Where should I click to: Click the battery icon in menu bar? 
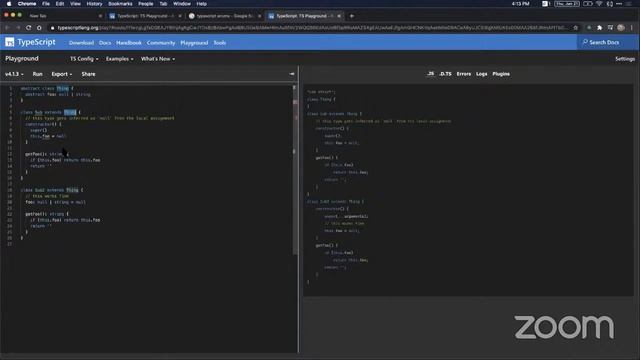coord(588,4)
